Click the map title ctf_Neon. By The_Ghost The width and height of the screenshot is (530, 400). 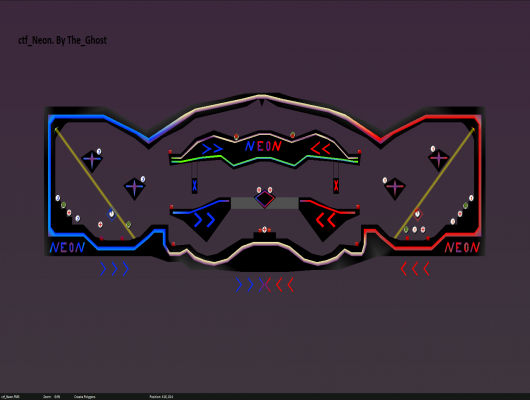click(x=63, y=41)
